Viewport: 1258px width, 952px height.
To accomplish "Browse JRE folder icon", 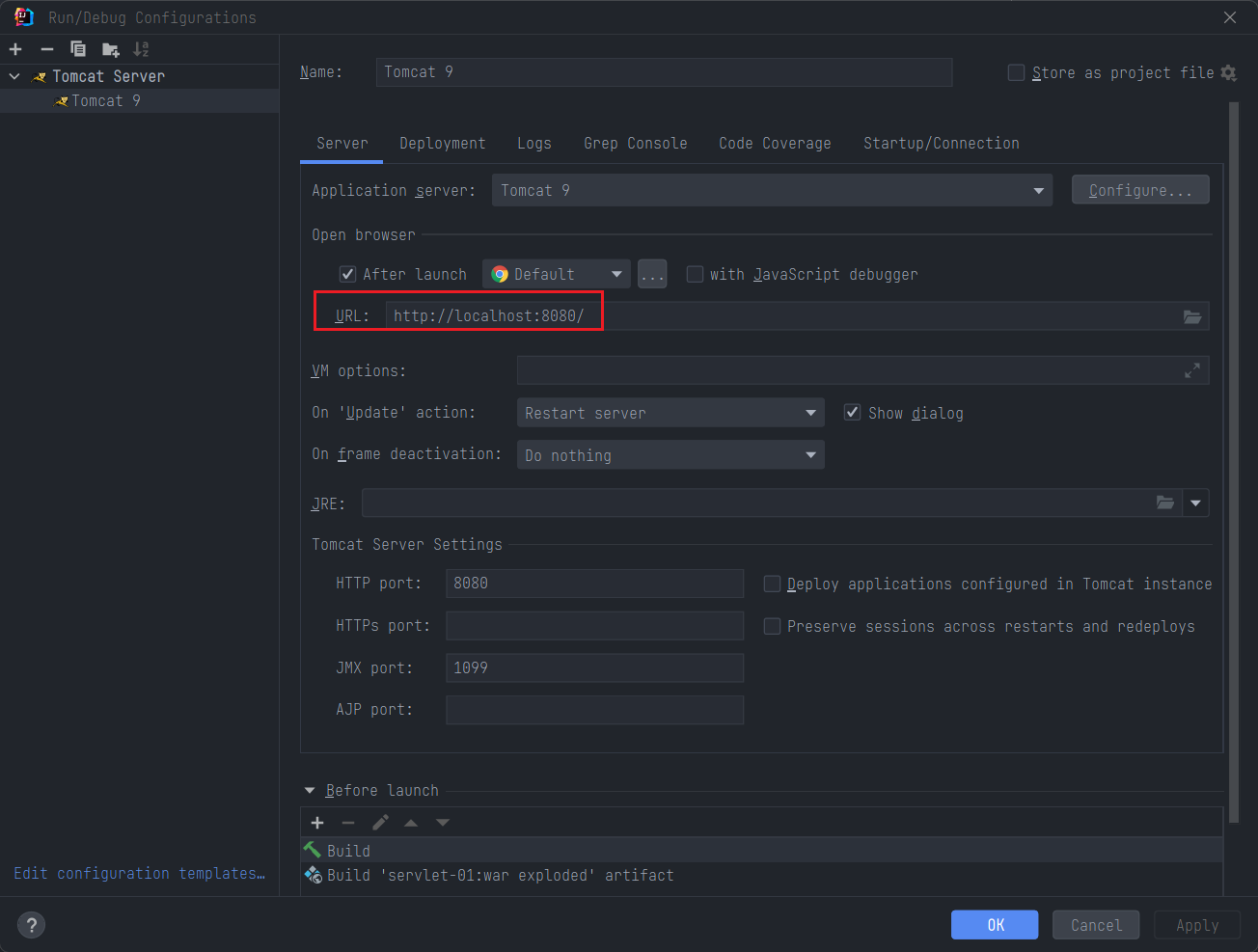I will [1165, 503].
